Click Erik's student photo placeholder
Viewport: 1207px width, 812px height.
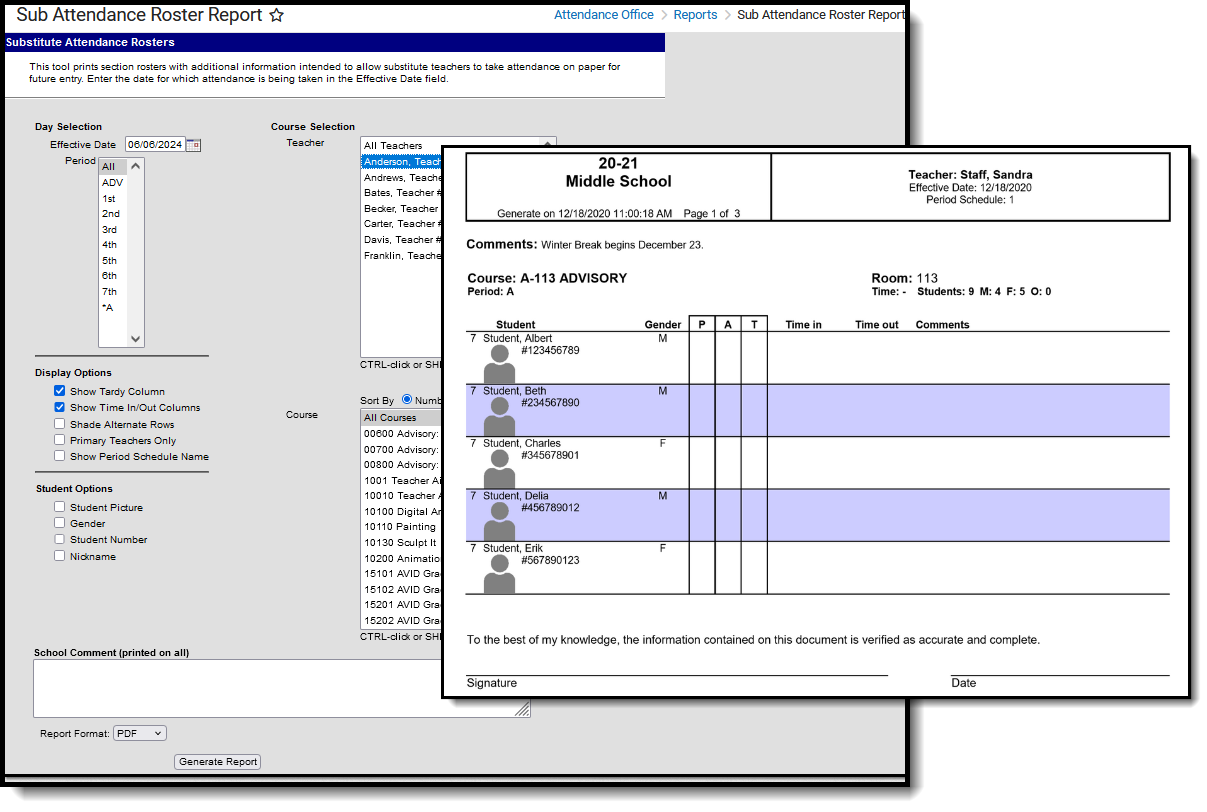tap(499, 574)
